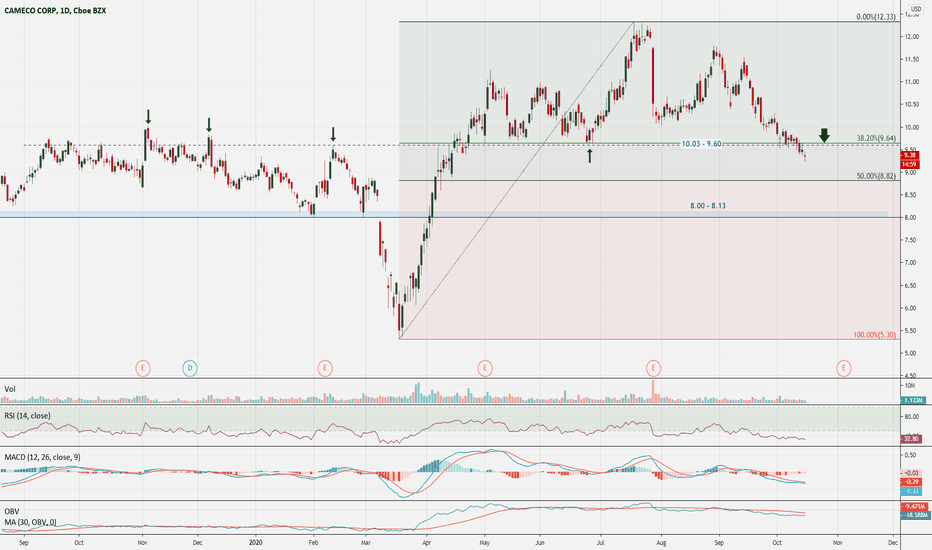Click the 8.00 price axis label

pos(910,218)
